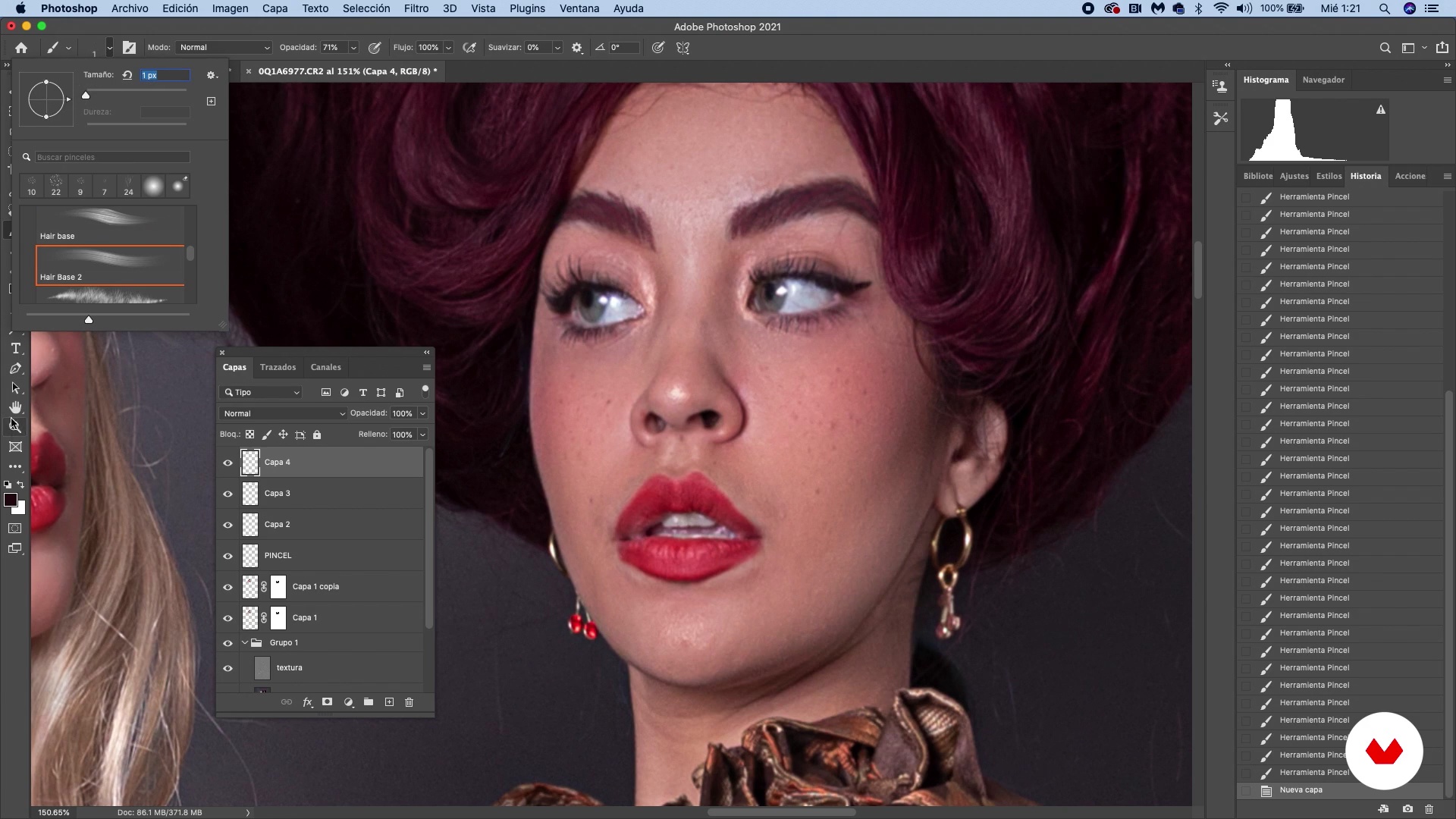Hide the Capa 3 layer

click(x=227, y=494)
